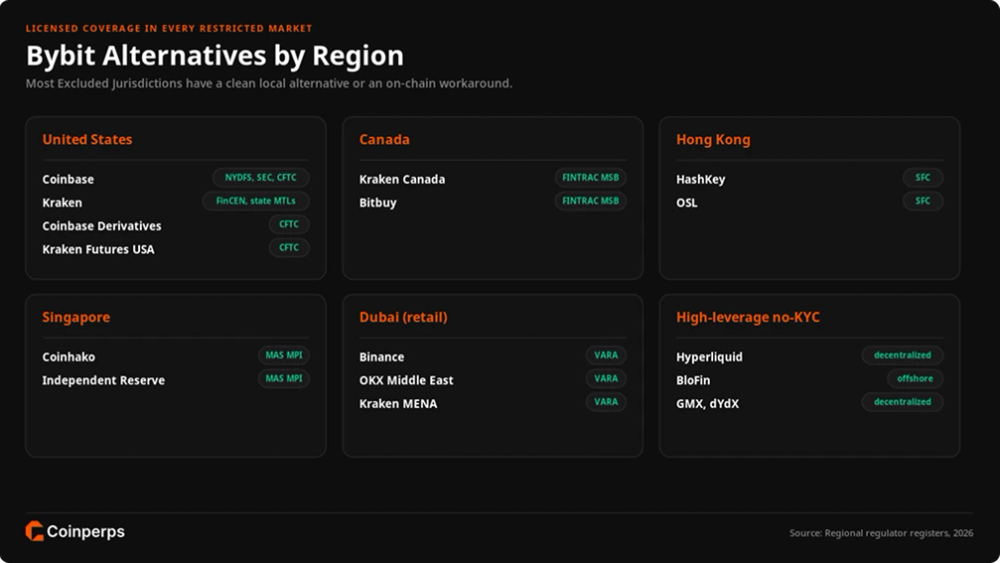This screenshot has width=1000, height=563.
Task: Click the VARA badge beside Binance
Action: tap(606, 355)
